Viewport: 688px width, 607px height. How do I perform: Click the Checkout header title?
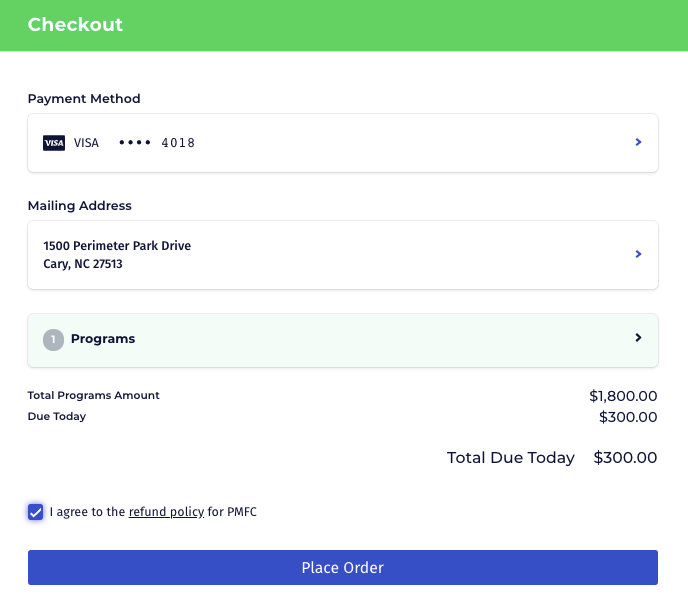coord(75,25)
